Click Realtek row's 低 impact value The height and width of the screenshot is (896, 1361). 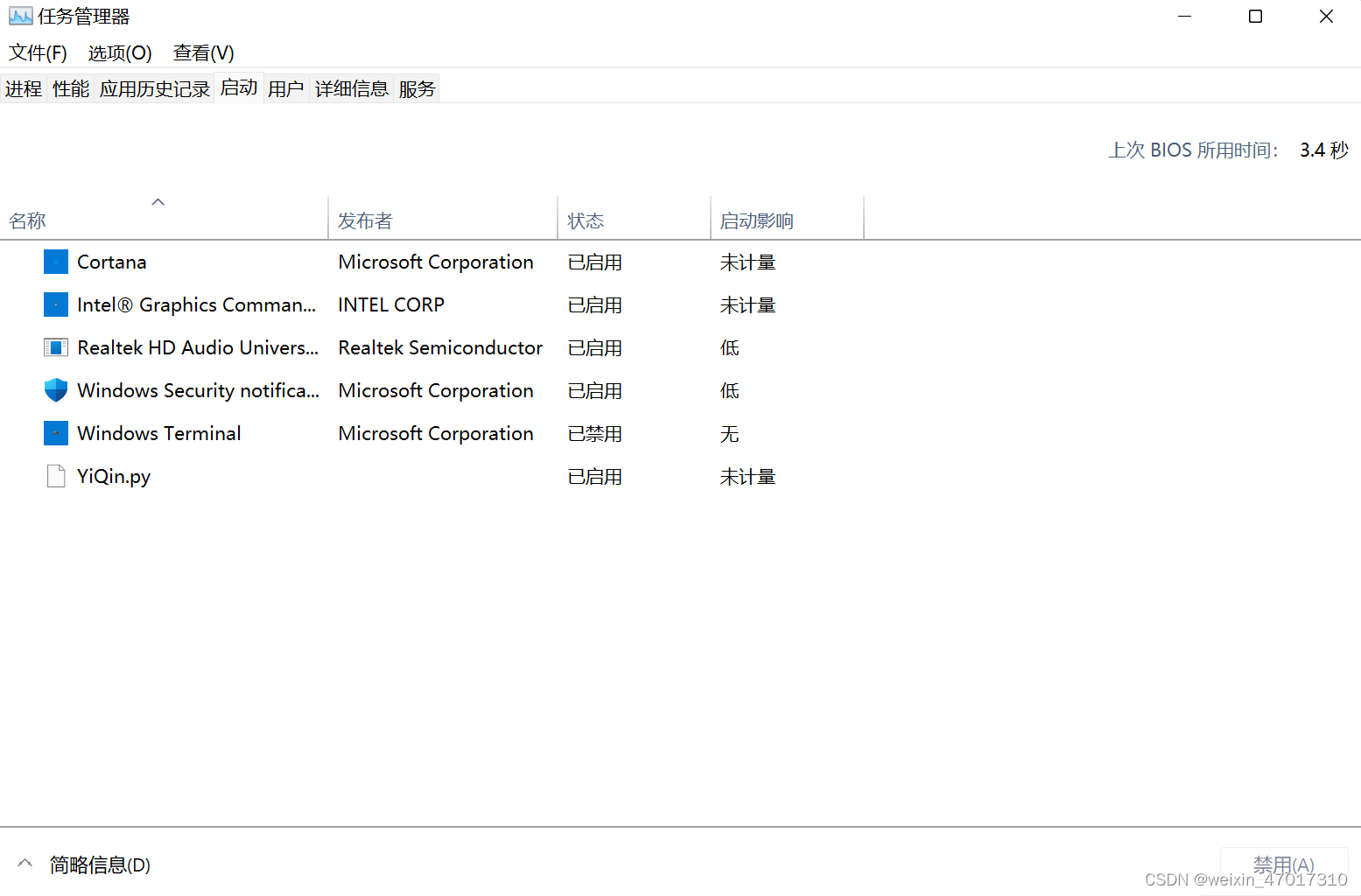pyautogui.click(x=730, y=347)
